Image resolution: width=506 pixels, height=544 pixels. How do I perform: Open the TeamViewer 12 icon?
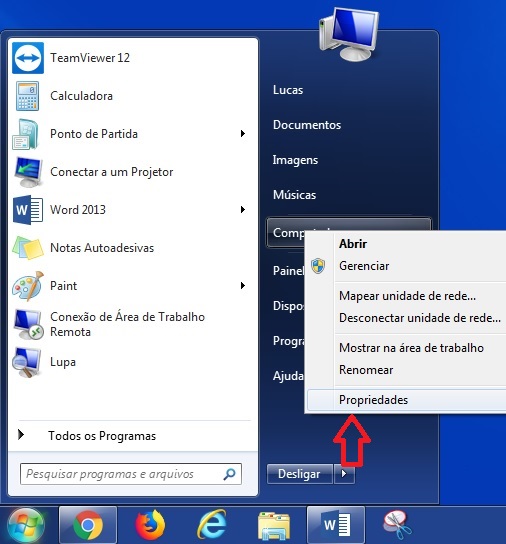[x=28, y=58]
